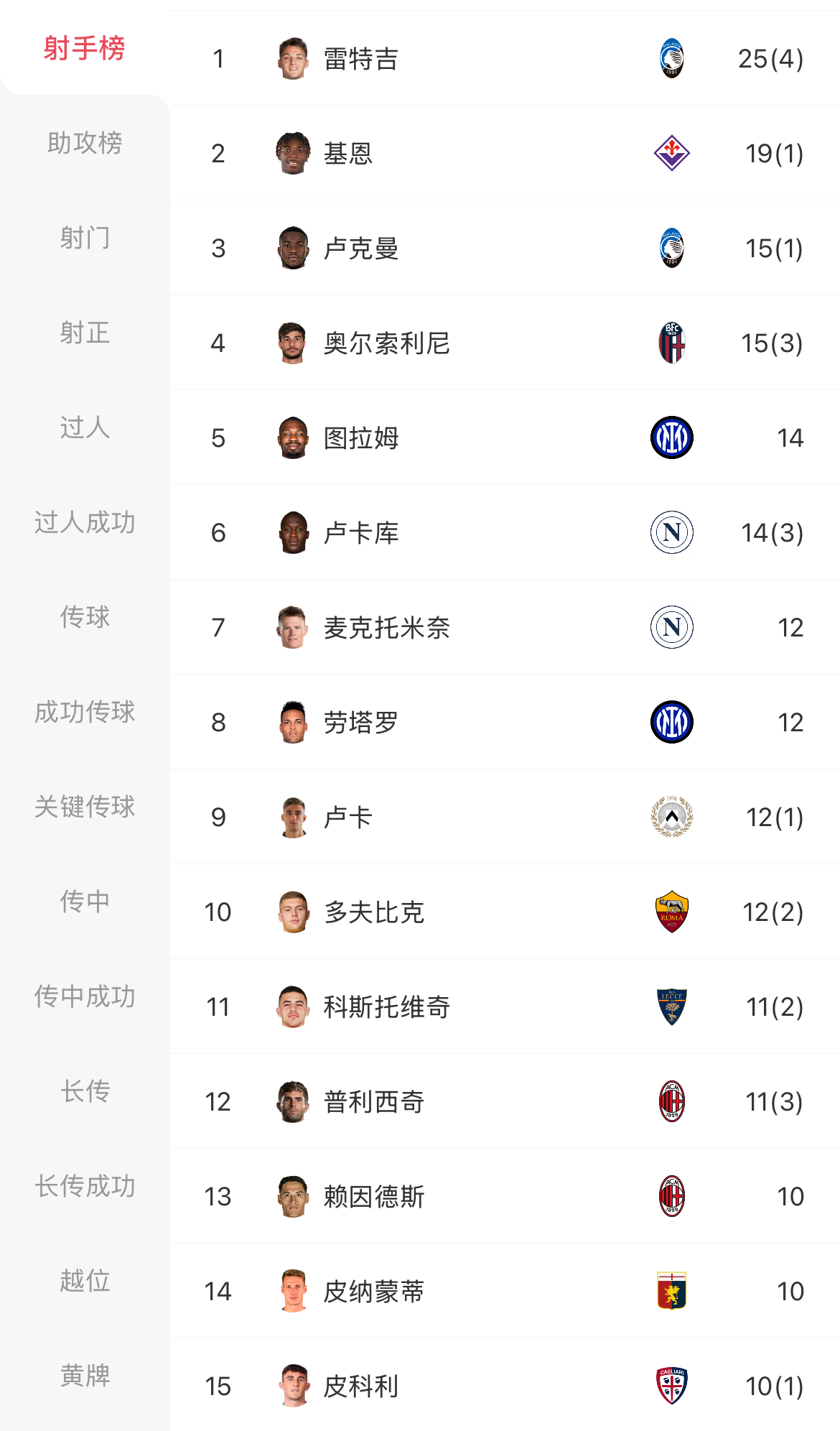The width and height of the screenshot is (840, 1431).
Task: Click Inter Milan logo beside 图拉姆
Action: (x=671, y=437)
